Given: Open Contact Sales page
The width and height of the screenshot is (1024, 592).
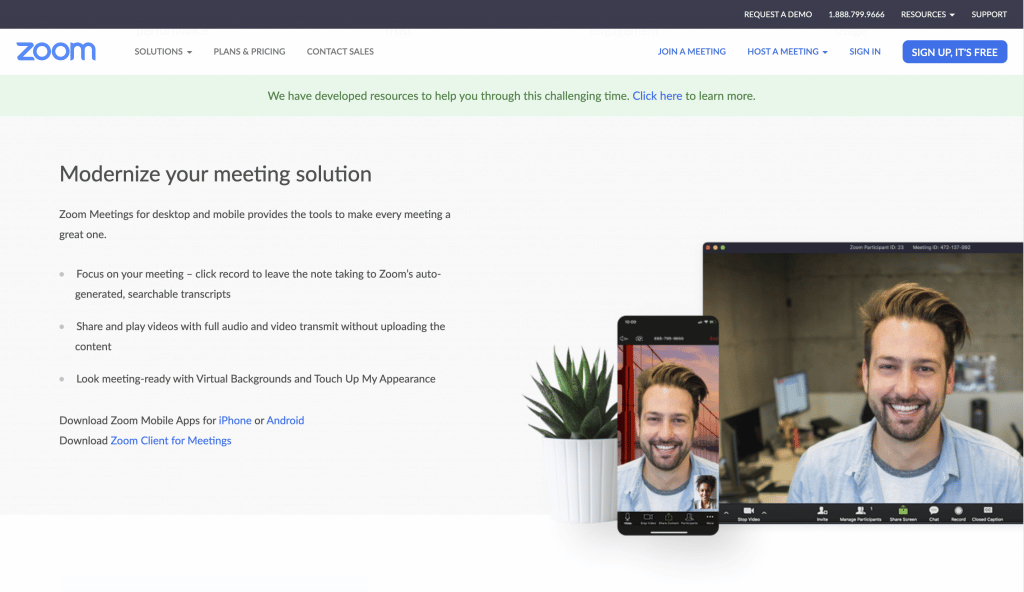Looking at the screenshot, I should (340, 52).
